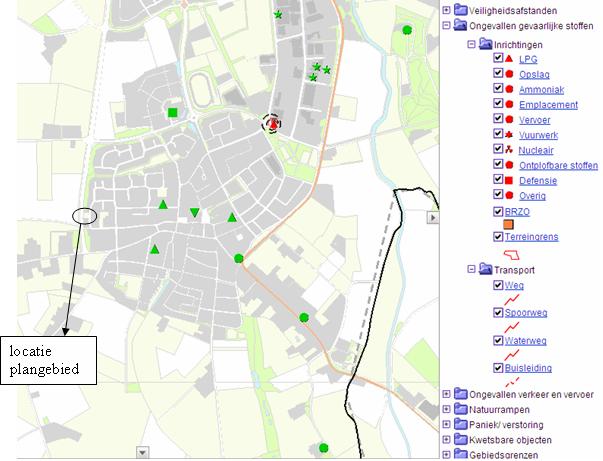603x461 pixels.
Task: Click the Waterweg line legend symbol
Action: [511, 355]
